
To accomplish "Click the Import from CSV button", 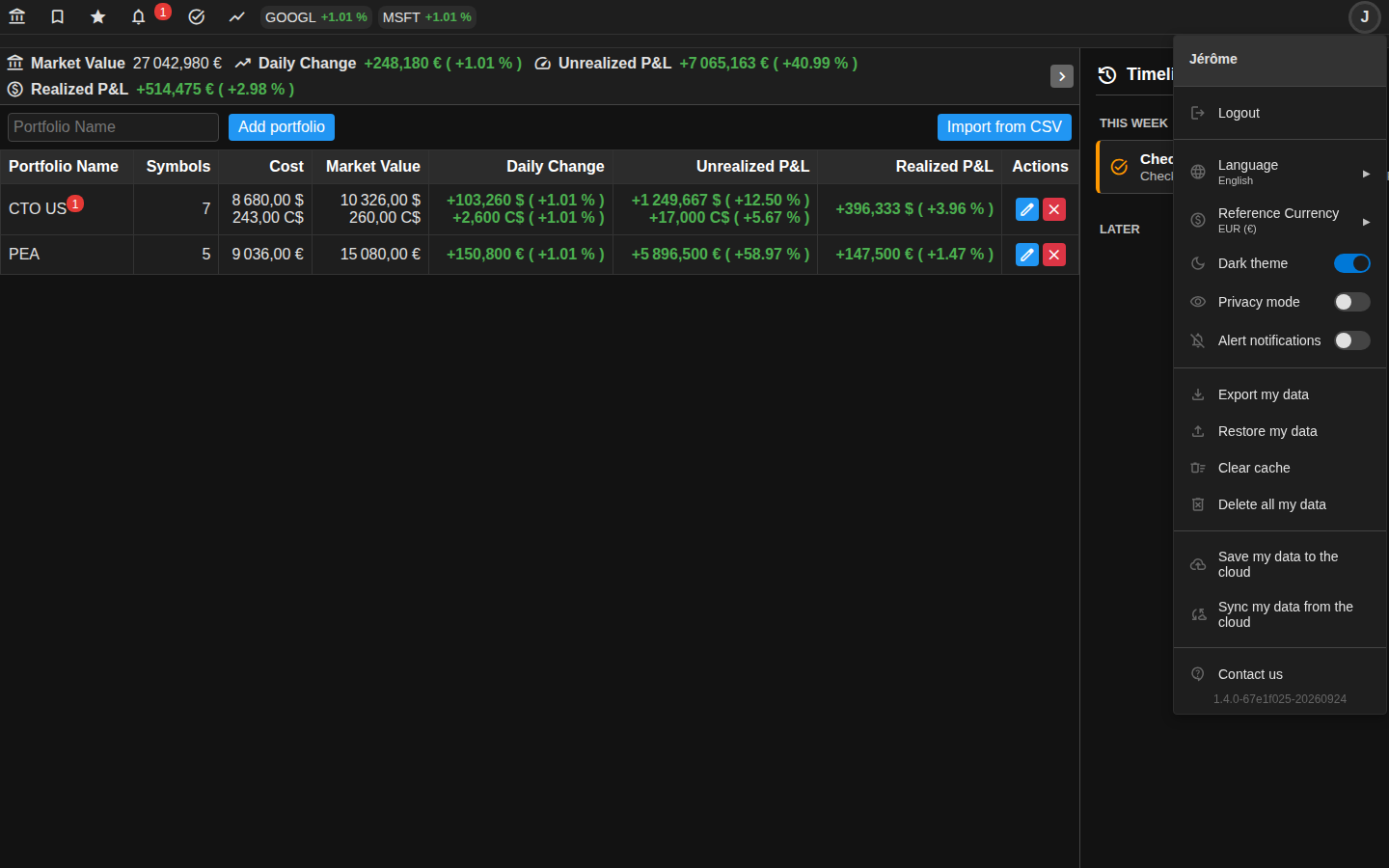I will click(x=1004, y=127).
